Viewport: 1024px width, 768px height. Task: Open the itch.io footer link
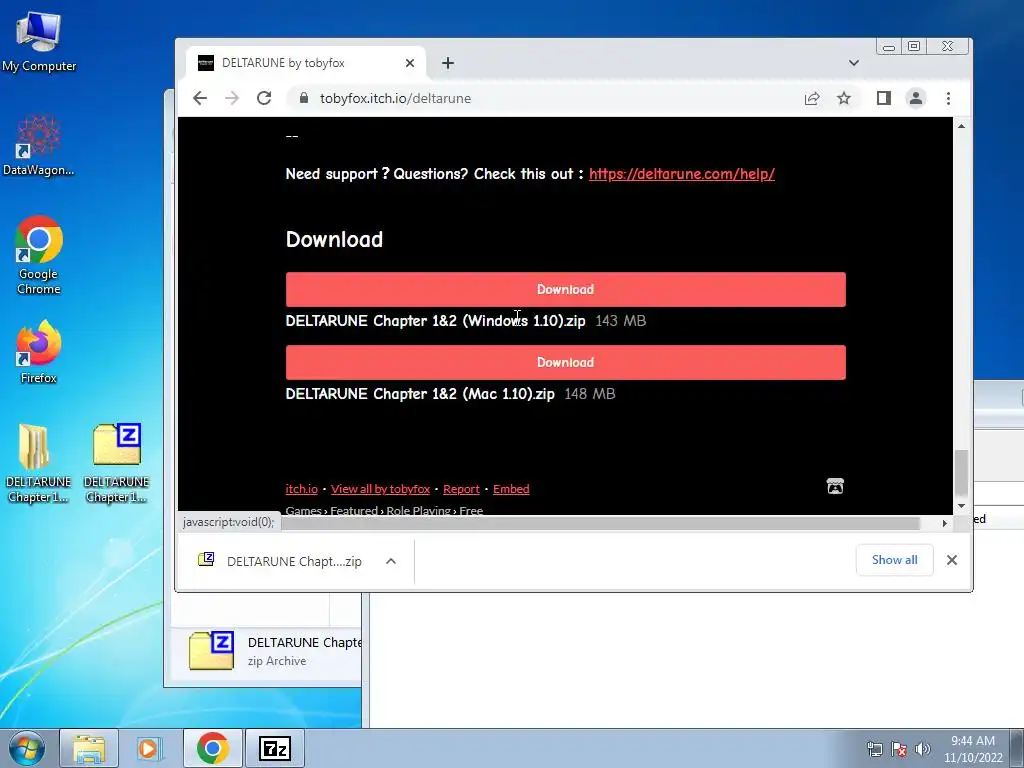coord(302,489)
